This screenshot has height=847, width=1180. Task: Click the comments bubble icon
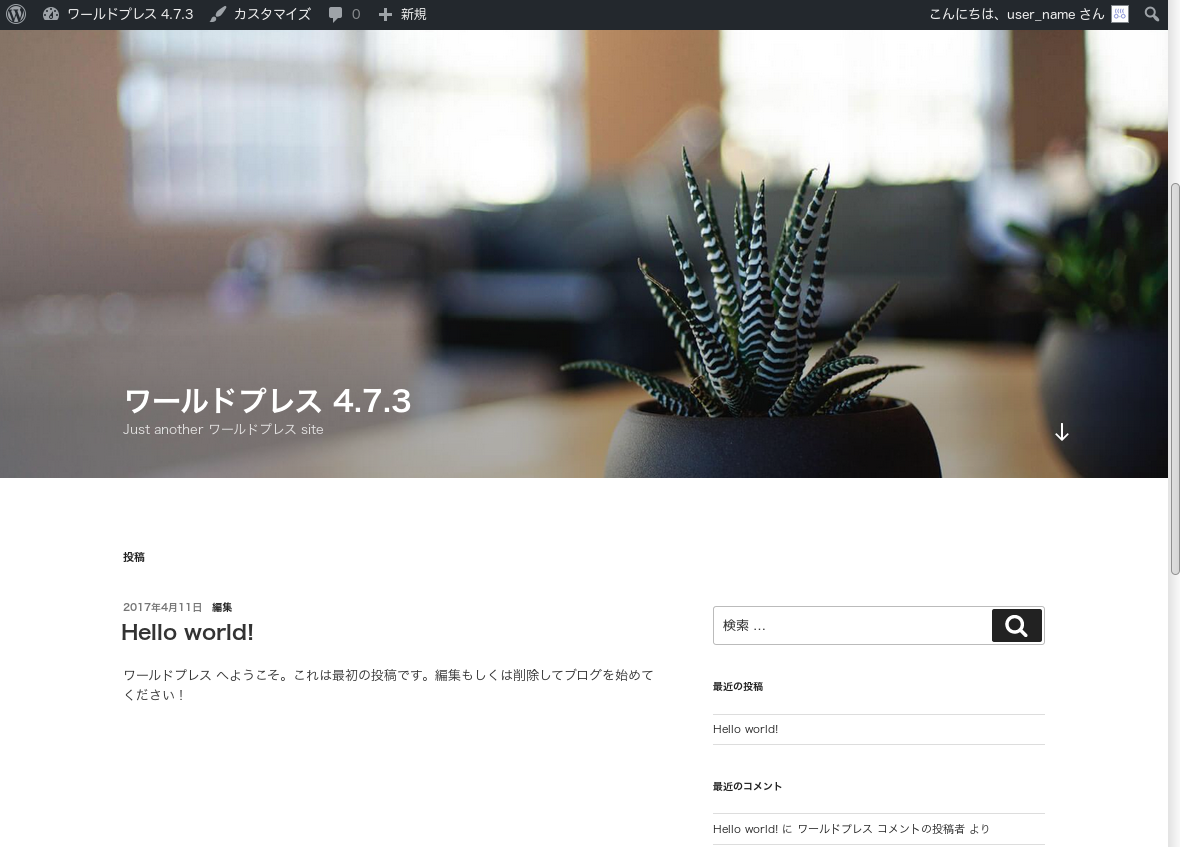(336, 14)
